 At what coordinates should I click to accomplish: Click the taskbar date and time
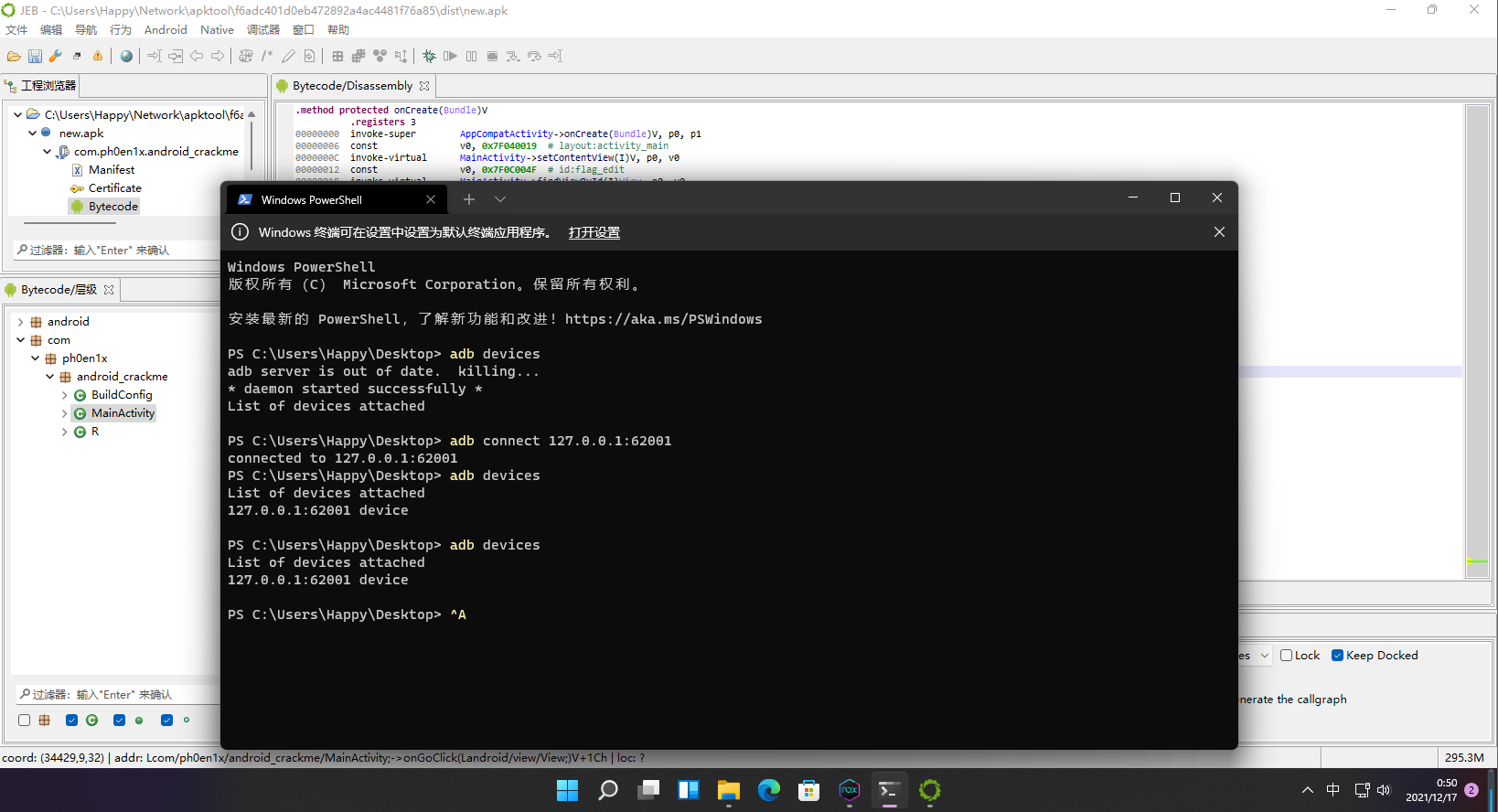tap(1431, 790)
